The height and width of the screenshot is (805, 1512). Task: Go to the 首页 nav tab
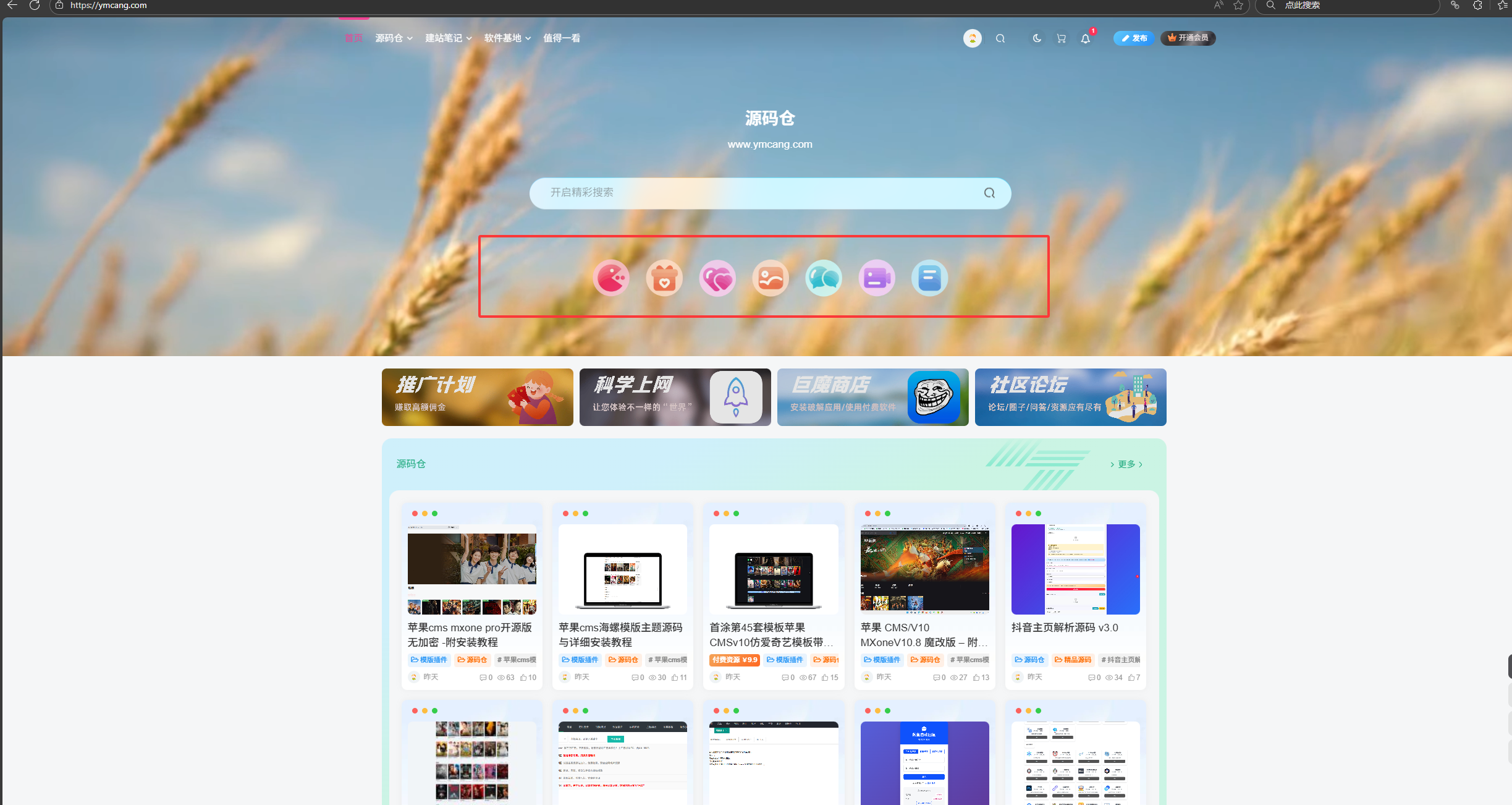[353, 38]
